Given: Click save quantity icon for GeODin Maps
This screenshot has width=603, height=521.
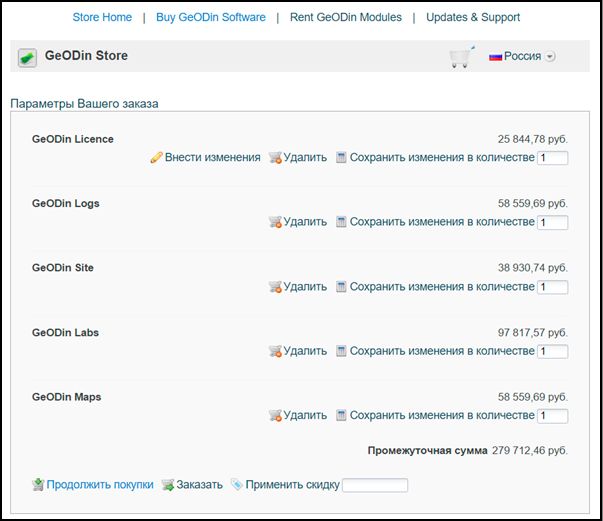Looking at the screenshot, I should (341, 415).
